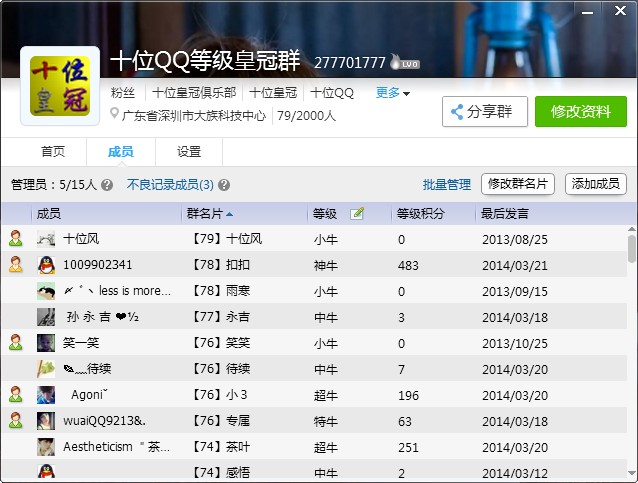Click the 添加成员 button
Image resolution: width=638 pixels, height=483 pixels.
point(596,184)
